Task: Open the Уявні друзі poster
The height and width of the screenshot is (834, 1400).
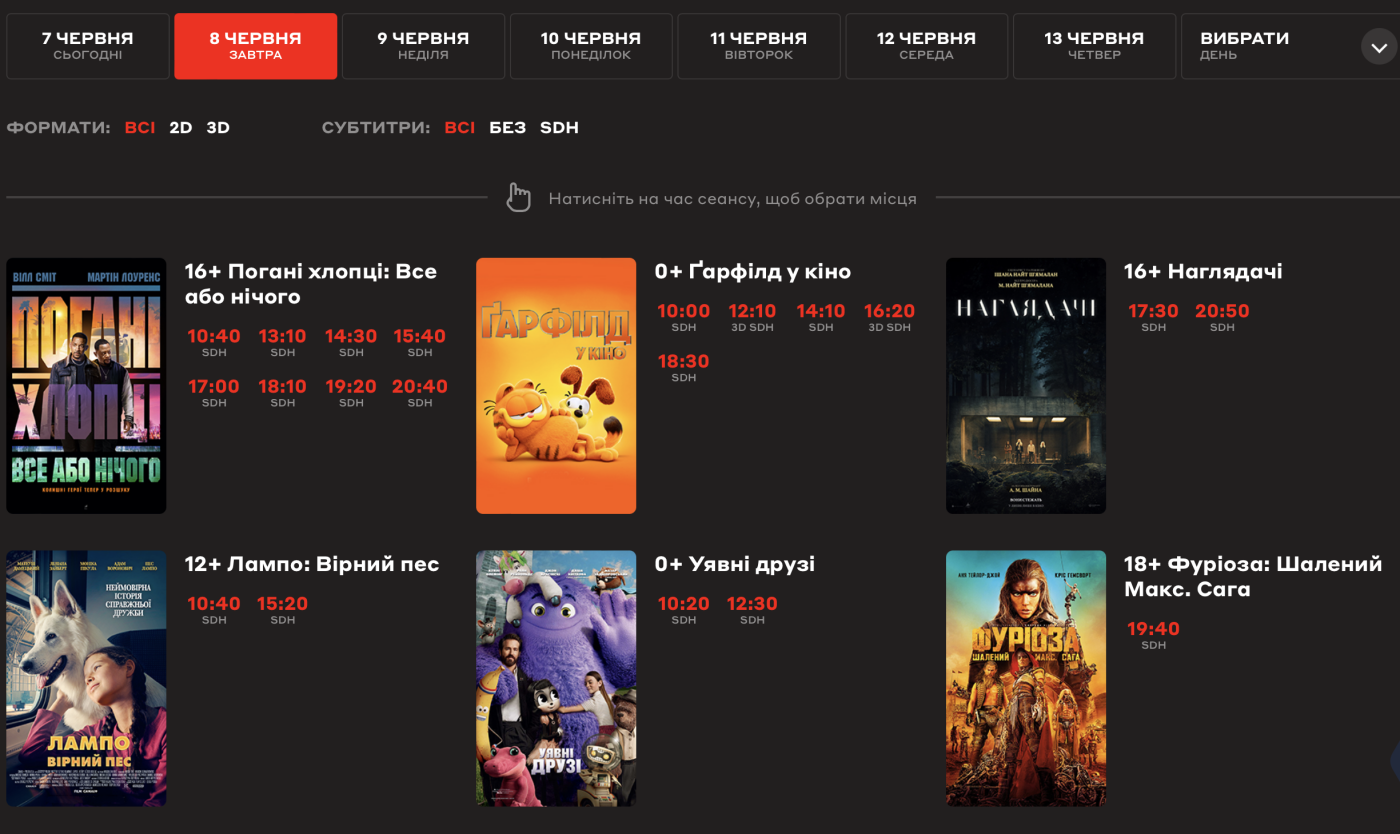Action: click(x=556, y=678)
